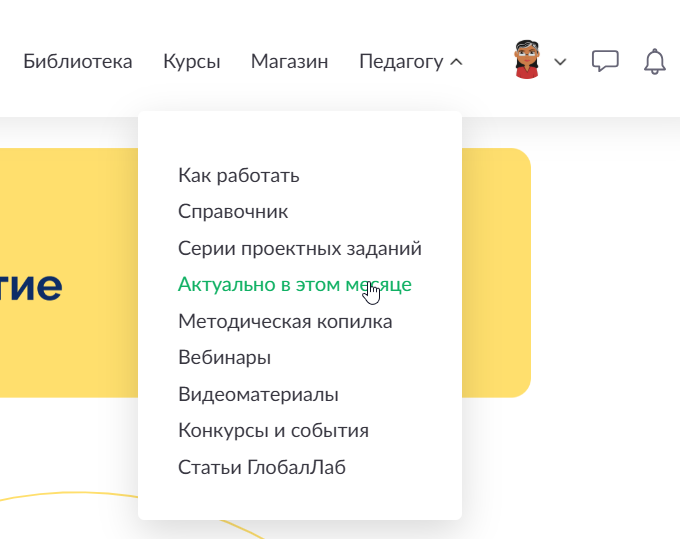Select Актуально в этом месяце
680x539 pixels.
[294, 284]
